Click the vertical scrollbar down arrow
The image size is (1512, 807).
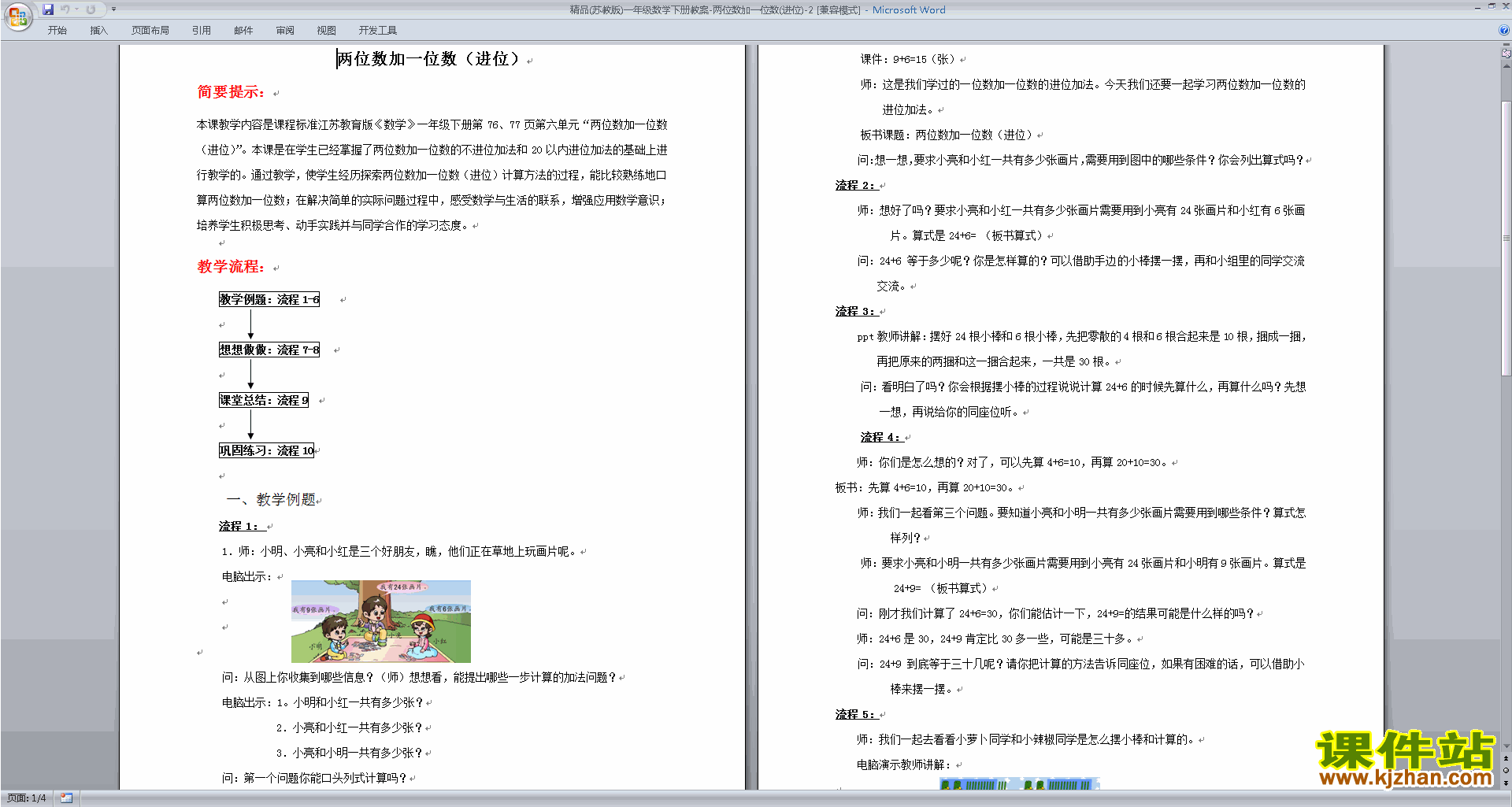pos(1506,746)
